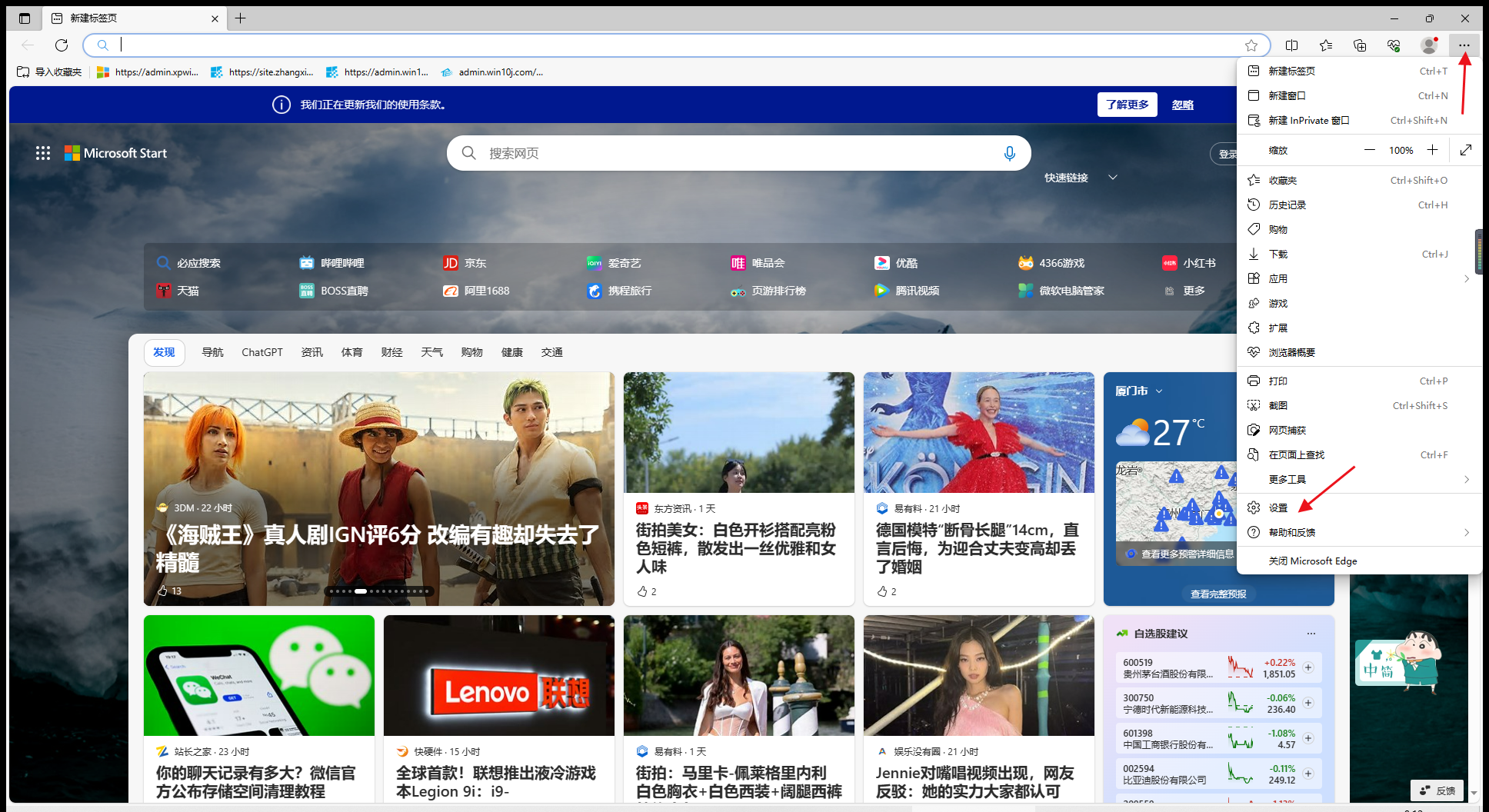Enter full screen from zoom row

pyautogui.click(x=1466, y=150)
